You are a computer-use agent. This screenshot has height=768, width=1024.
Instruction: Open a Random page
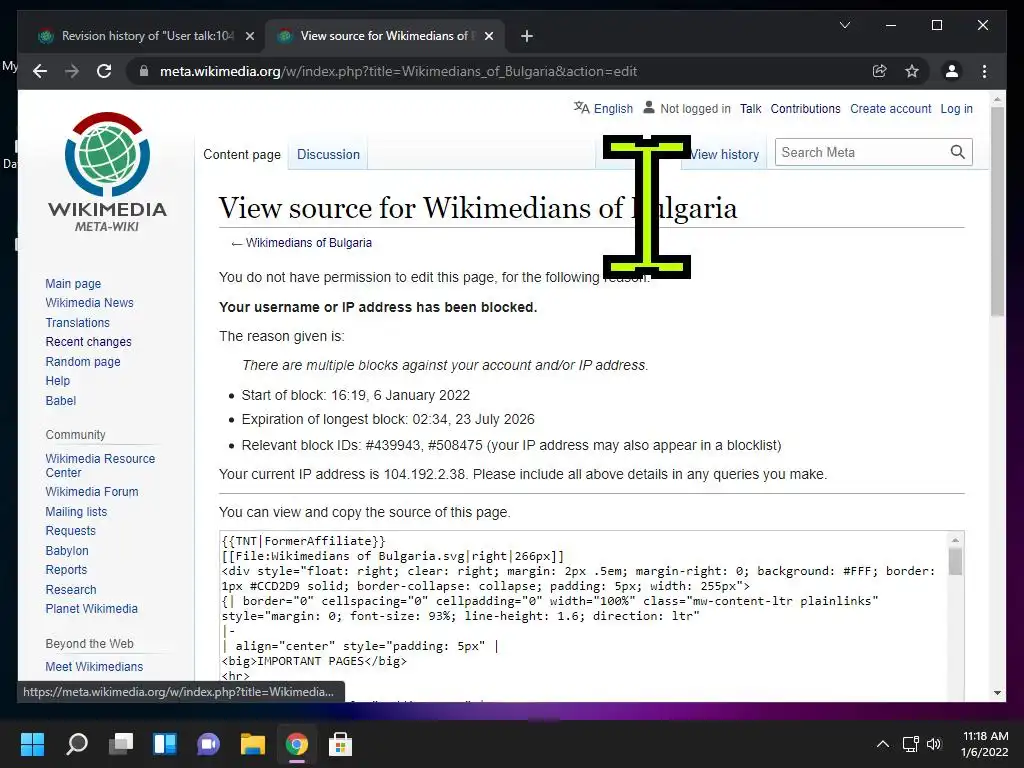pyautogui.click(x=83, y=361)
